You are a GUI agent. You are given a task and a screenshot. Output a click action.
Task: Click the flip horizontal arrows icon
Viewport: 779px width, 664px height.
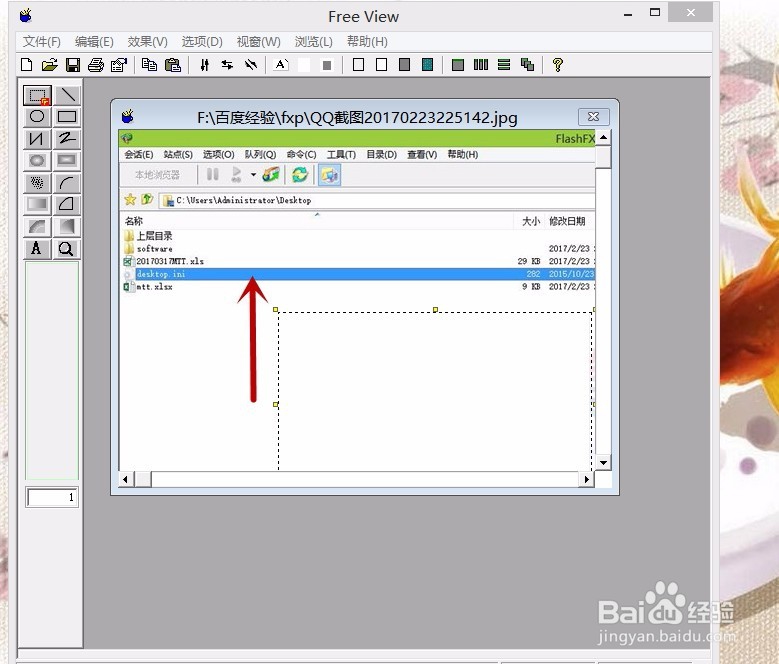click(227, 65)
